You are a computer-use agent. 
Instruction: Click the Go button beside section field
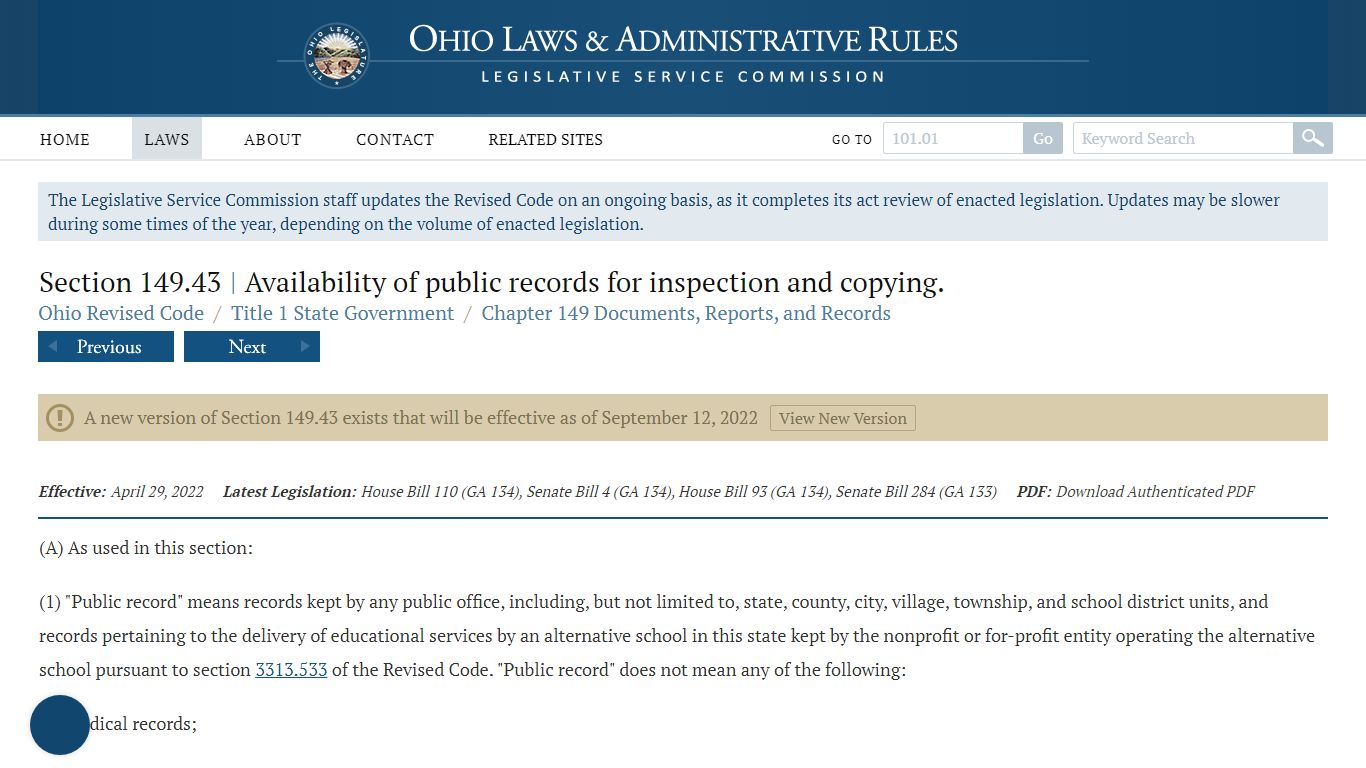1043,138
